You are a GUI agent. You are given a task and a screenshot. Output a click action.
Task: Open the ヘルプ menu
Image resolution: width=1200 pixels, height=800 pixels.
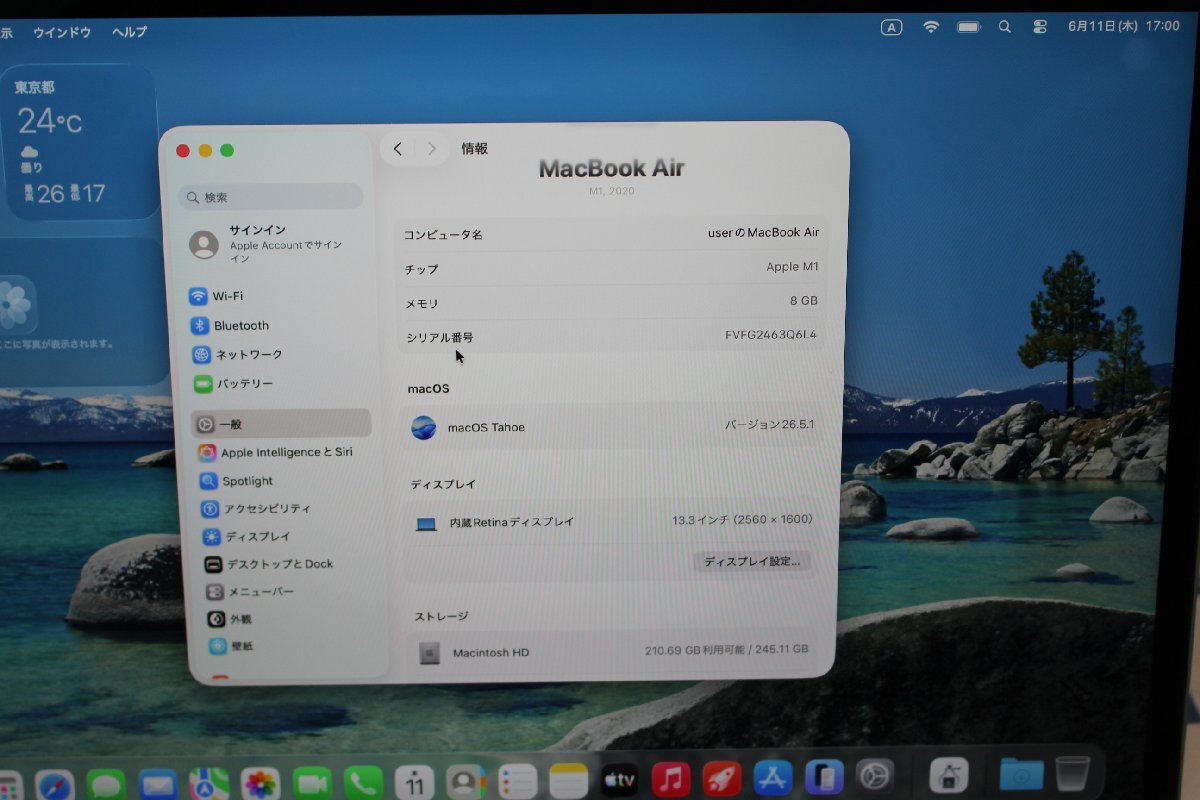pyautogui.click(x=129, y=32)
